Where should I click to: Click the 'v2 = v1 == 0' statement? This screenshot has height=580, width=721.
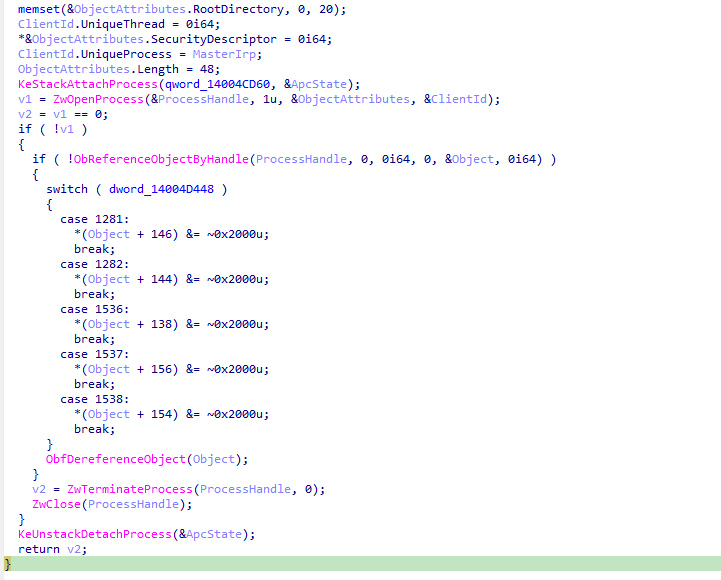63,115
